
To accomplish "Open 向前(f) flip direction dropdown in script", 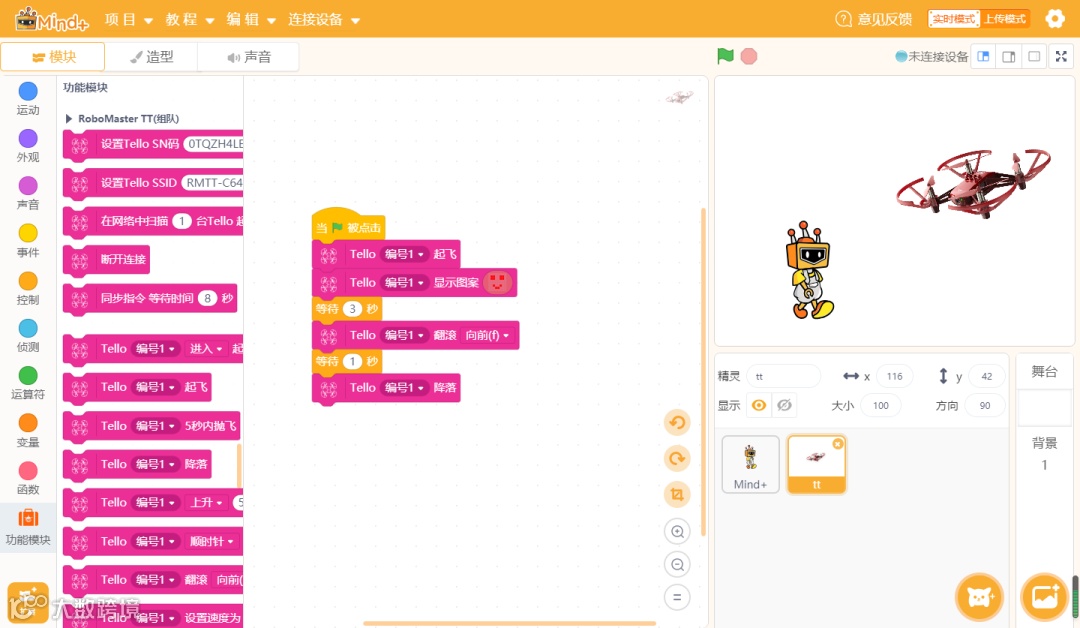I will click(x=487, y=335).
